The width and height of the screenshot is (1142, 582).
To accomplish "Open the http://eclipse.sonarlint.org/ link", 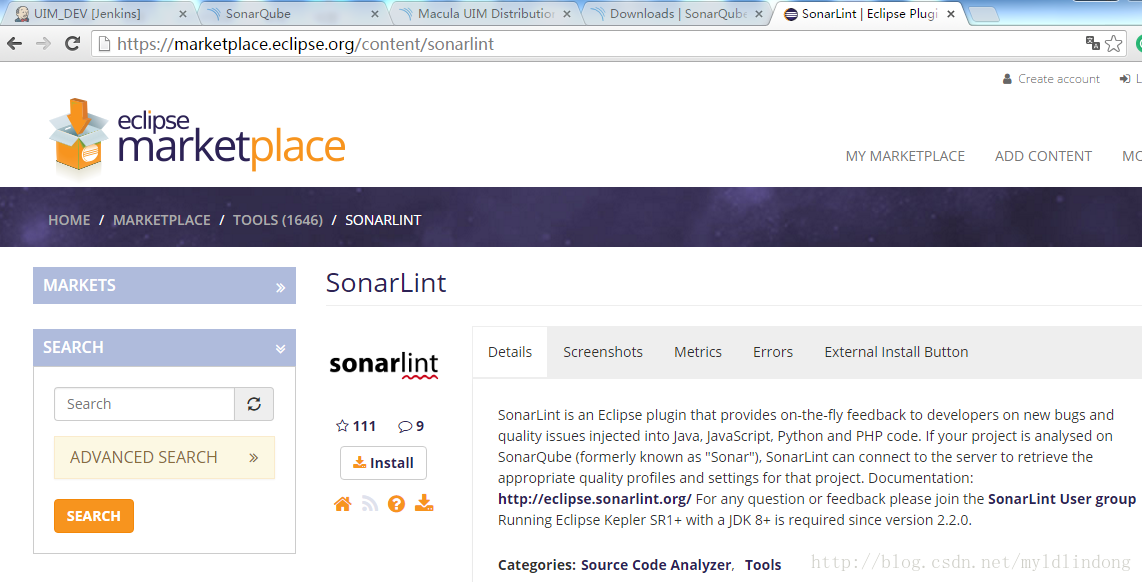I will tap(594, 499).
